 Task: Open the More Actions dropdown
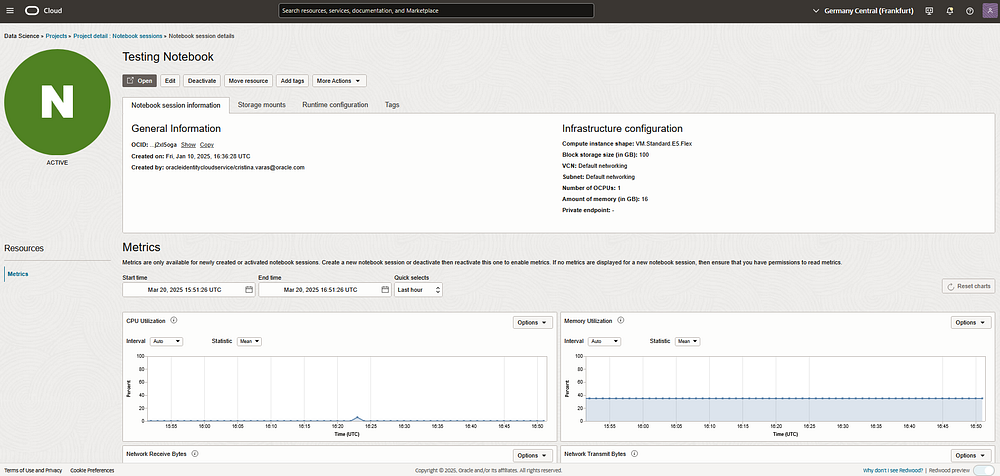point(339,81)
